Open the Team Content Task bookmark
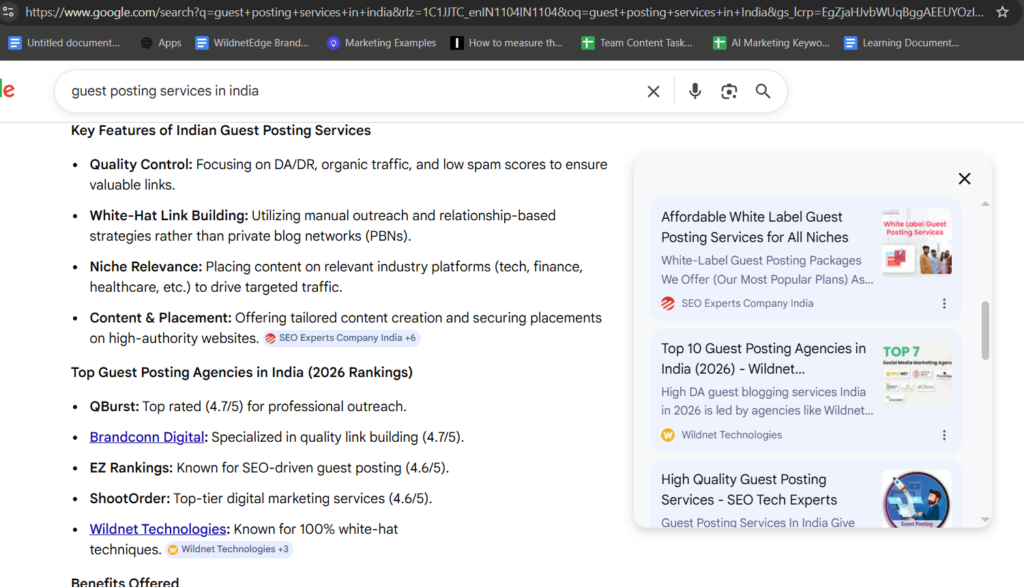 637,43
